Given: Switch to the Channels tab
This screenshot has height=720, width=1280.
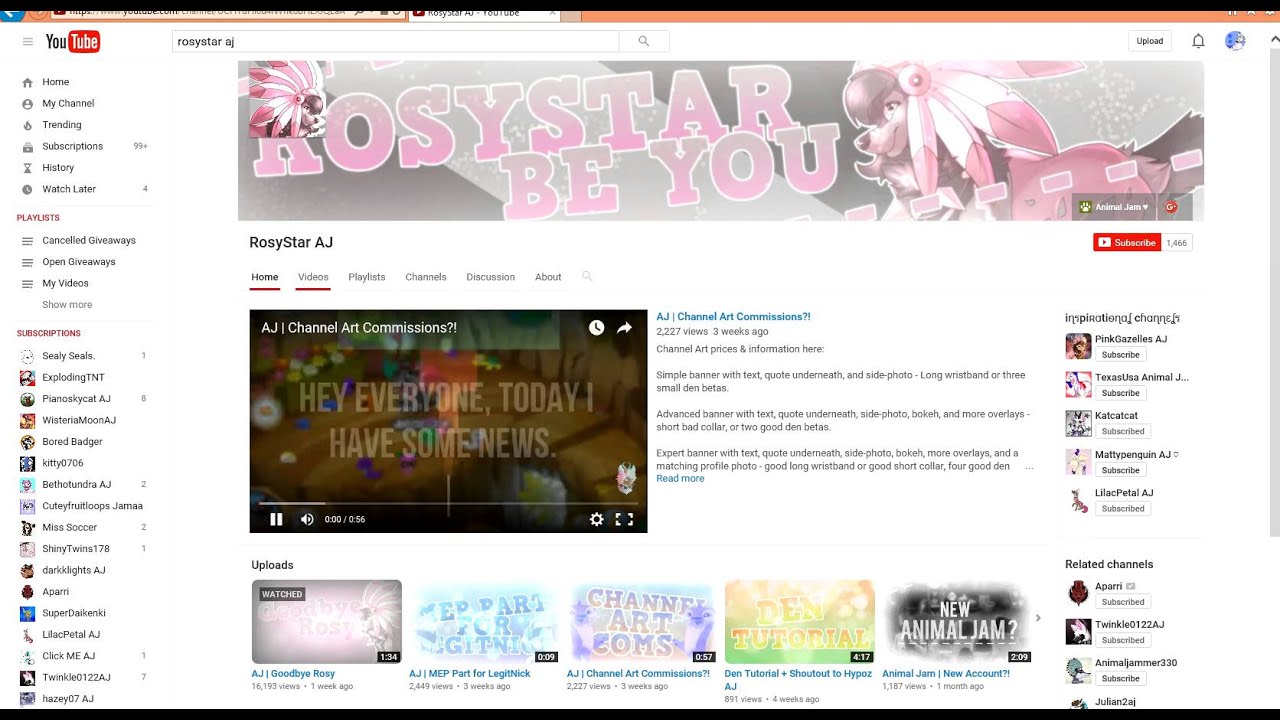Looking at the screenshot, I should coord(426,277).
